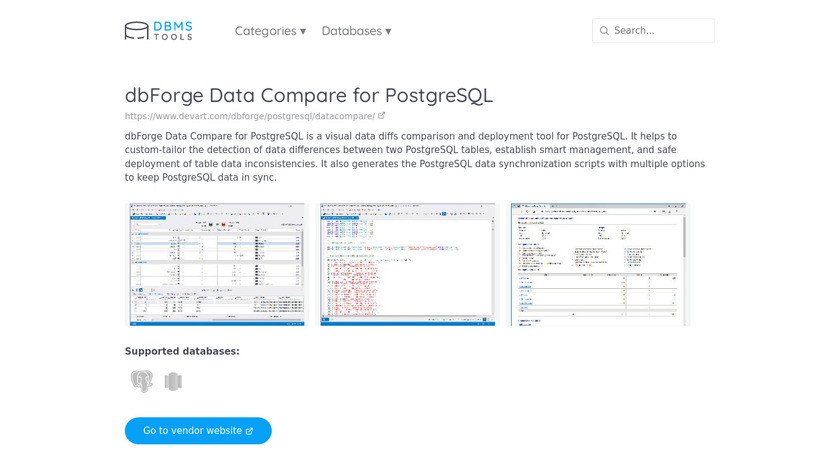This screenshot has height=472, width=840.
Task: Click the "DBMS TOOLS" logo text
Action: [x=173, y=31]
